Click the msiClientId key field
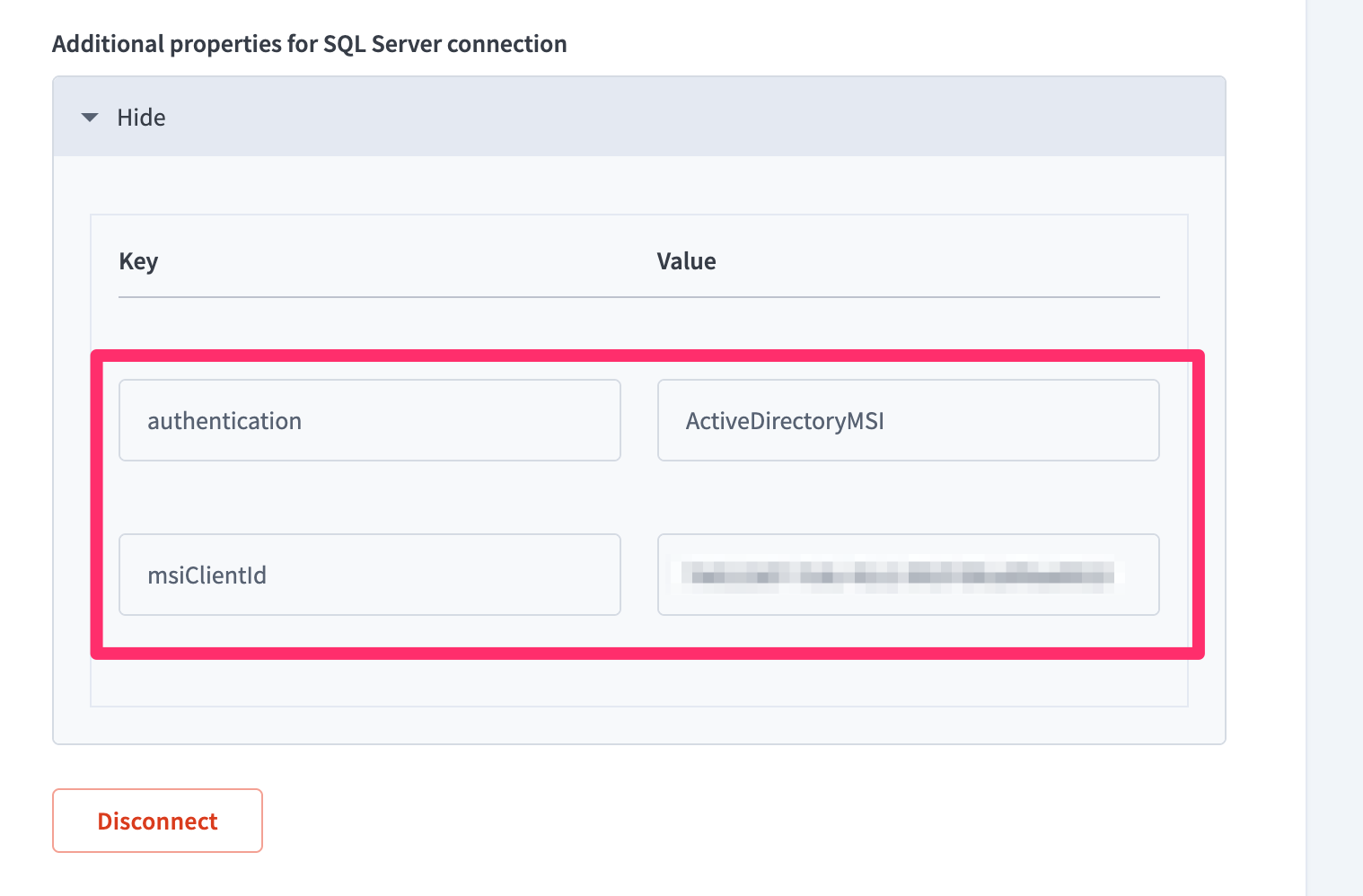Viewport: 1363px width, 896px height. (x=369, y=575)
